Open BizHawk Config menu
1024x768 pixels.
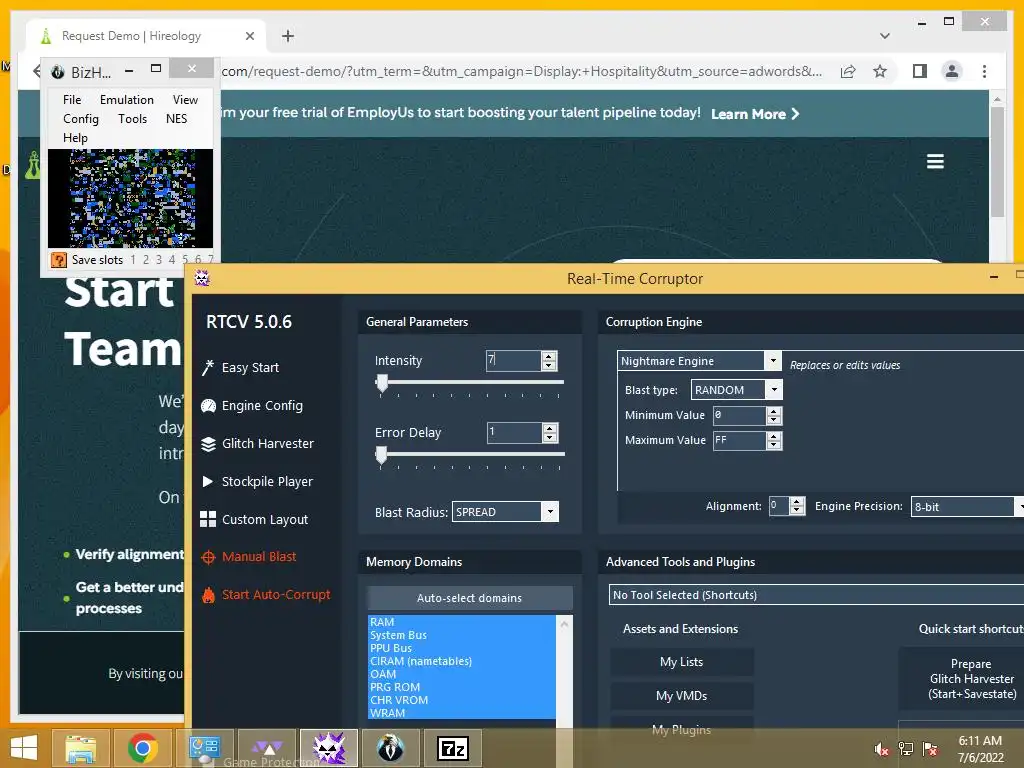coord(81,119)
